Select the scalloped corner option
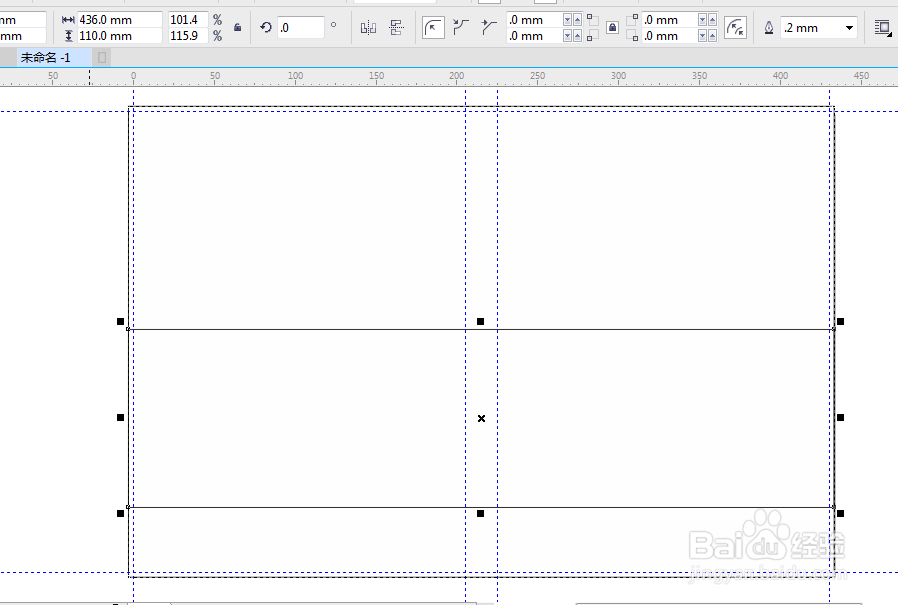The width and height of the screenshot is (898, 605). point(461,28)
